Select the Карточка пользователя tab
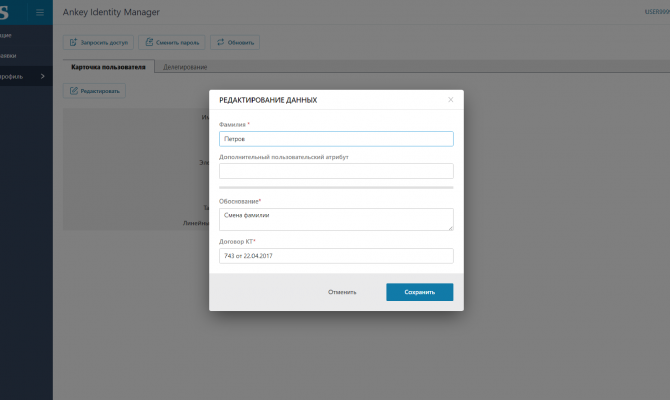 click(107, 67)
